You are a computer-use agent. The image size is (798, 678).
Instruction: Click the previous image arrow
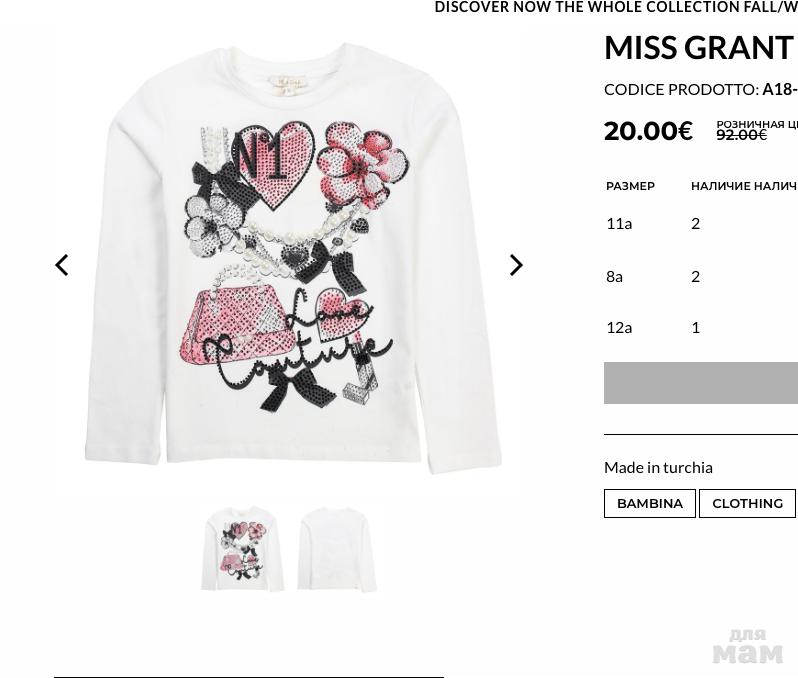click(x=62, y=265)
